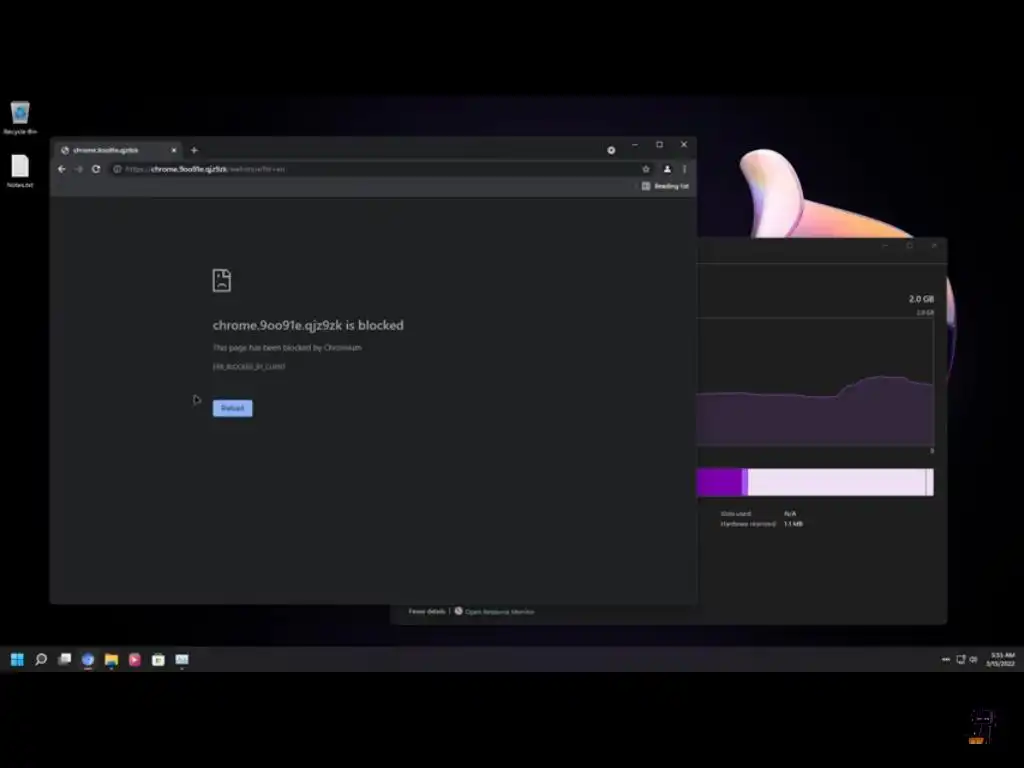Click the memory composition bar in Task Manager
Image resolution: width=1024 pixels, height=768 pixels.
tap(815, 482)
